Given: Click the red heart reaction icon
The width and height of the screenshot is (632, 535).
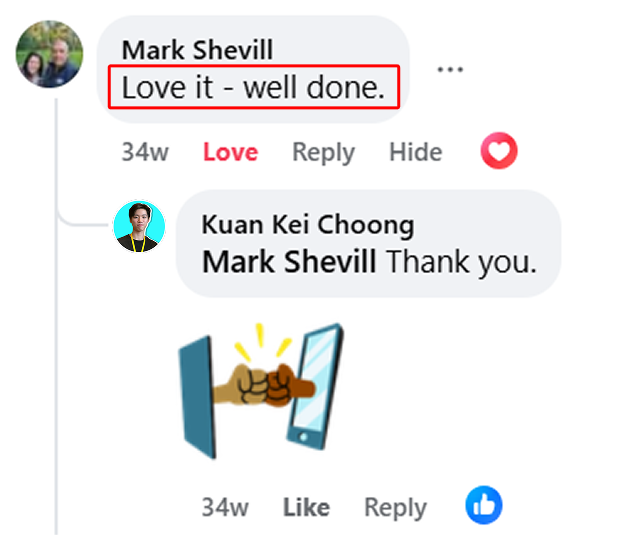Looking at the screenshot, I should 499,150.
